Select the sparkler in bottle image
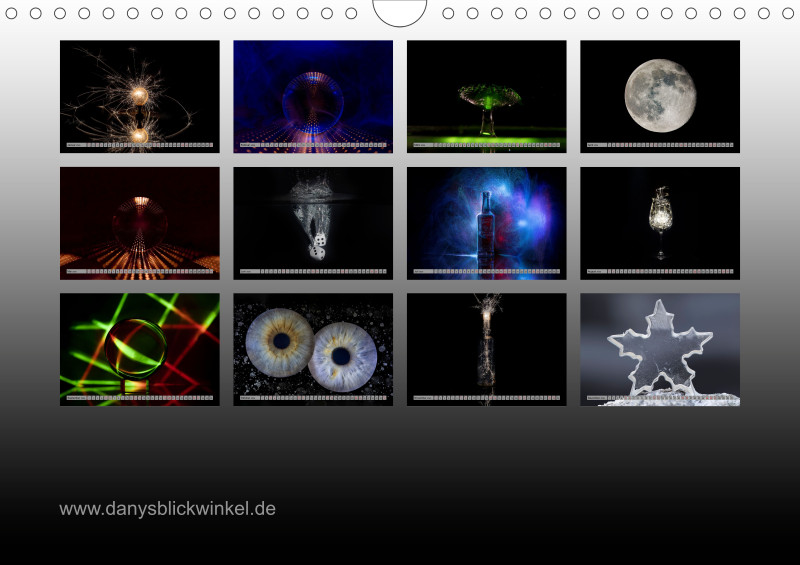Viewport: 800px width, 565px height. [x=486, y=345]
